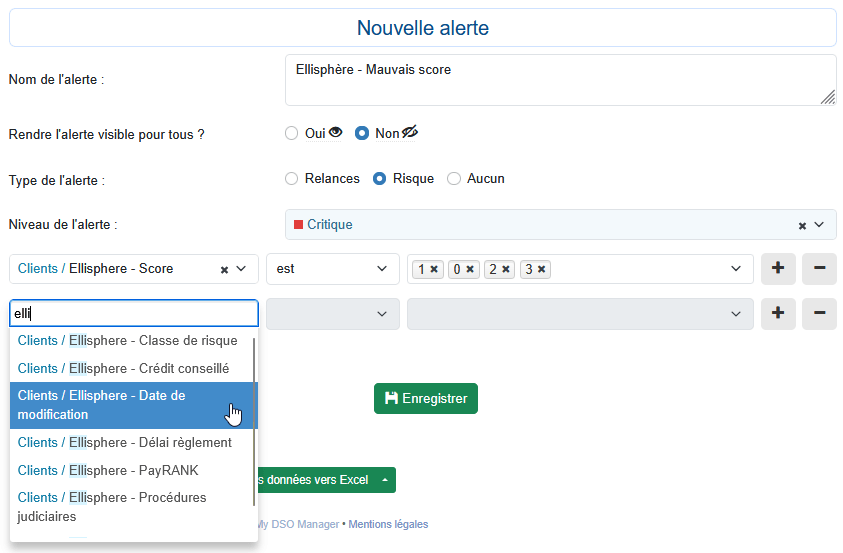Clear the Ellisphere - Score field selection
Viewport: 843px width, 553px height.
pos(225,270)
